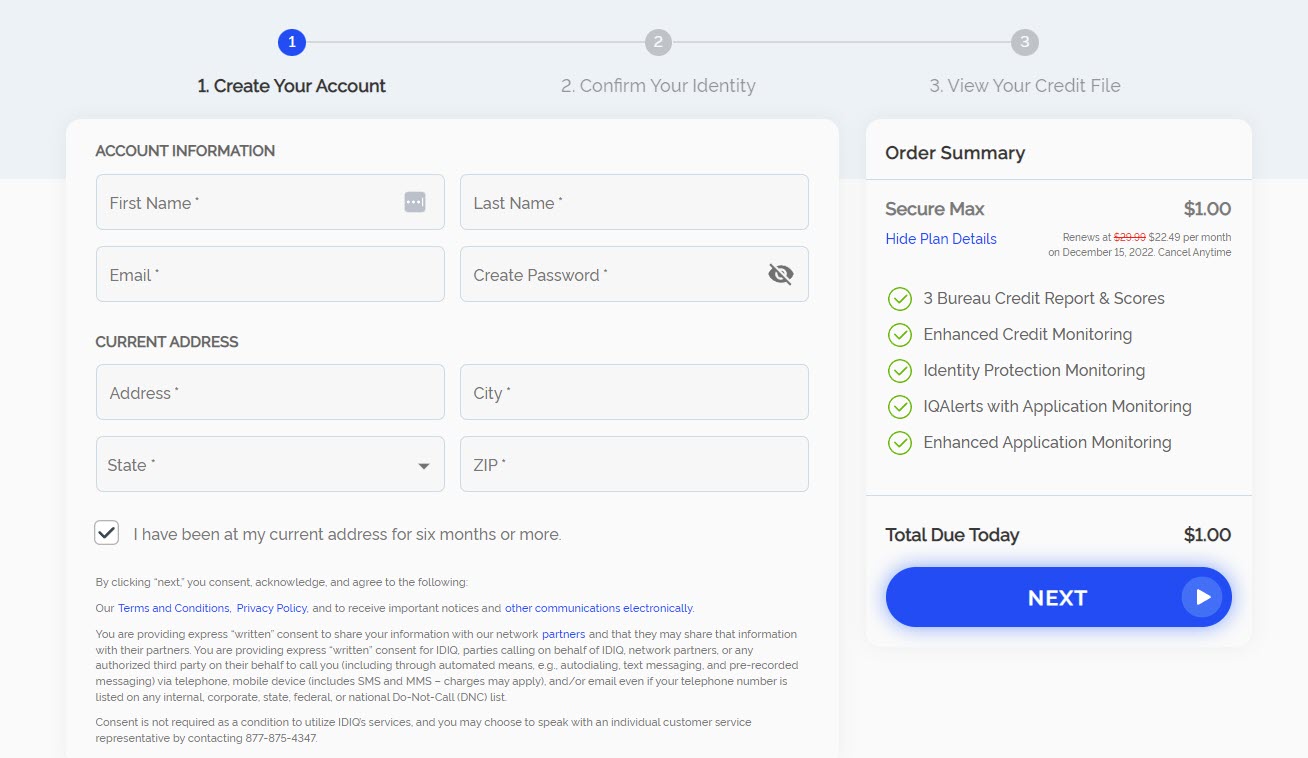Collapse plan details via Hide Plan Details
Viewport: 1308px width, 758px height.
(941, 238)
